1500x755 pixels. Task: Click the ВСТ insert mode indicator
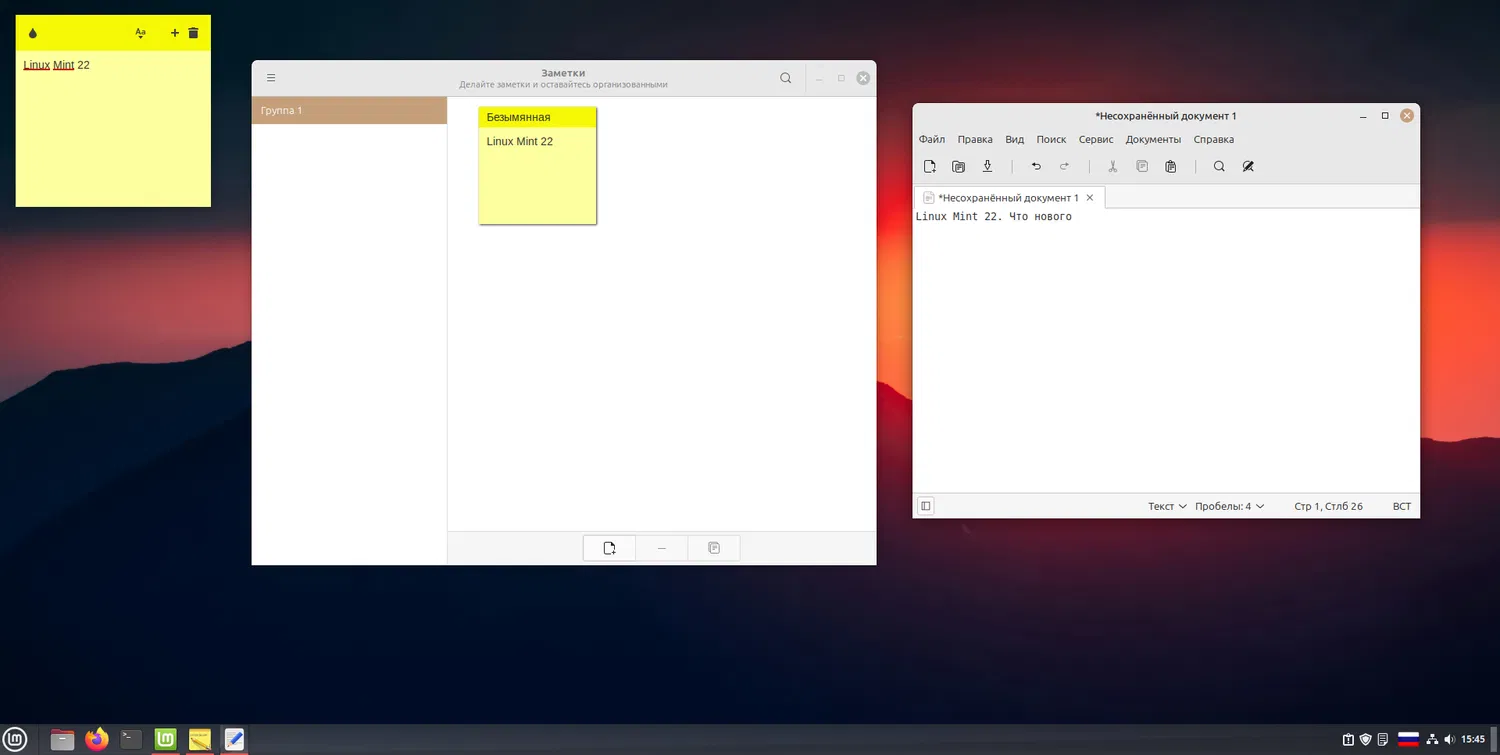point(1402,507)
